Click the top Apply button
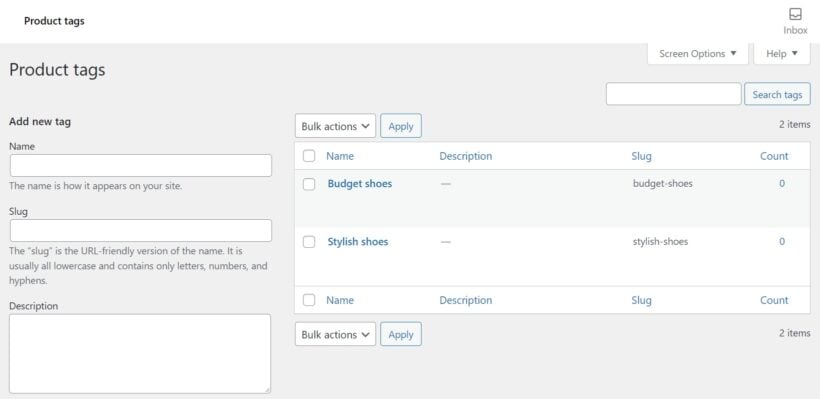The width and height of the screenshot is (820, 399). pyautogui.click(x=401, y=126)
